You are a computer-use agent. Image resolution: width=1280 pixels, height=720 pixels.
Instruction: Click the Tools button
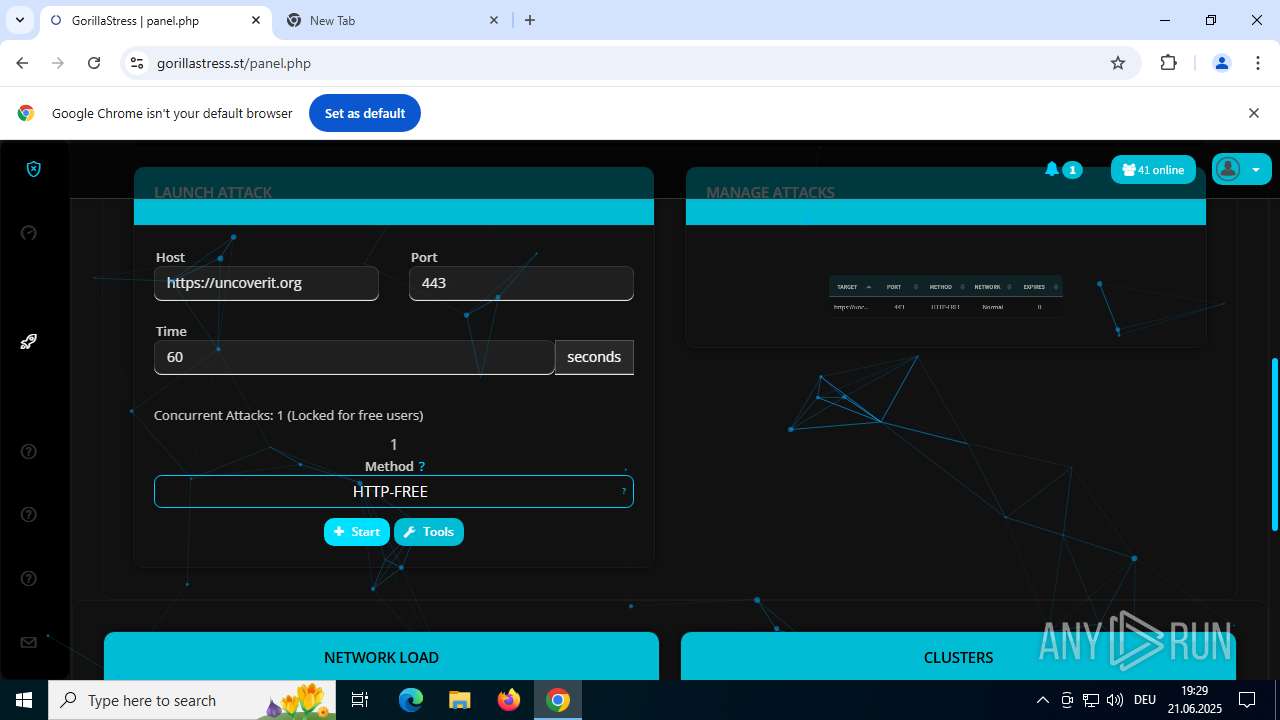[x=429, y=532]
